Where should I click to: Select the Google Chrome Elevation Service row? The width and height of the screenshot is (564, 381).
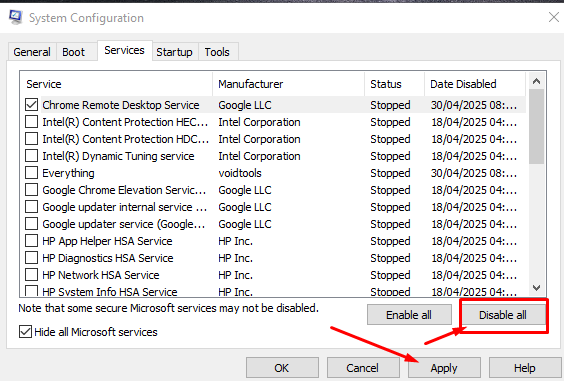click(273, 190)
